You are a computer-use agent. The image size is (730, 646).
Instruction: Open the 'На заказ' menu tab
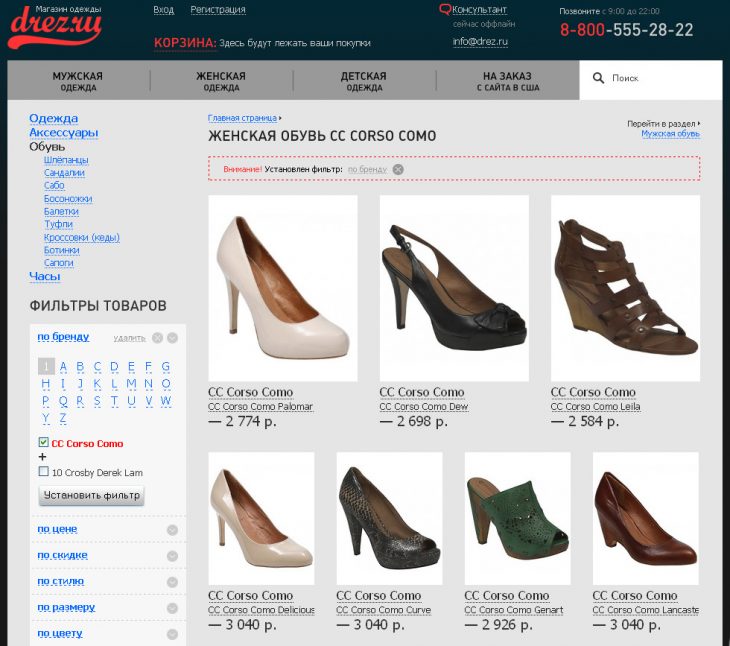(x=508, y=81)
